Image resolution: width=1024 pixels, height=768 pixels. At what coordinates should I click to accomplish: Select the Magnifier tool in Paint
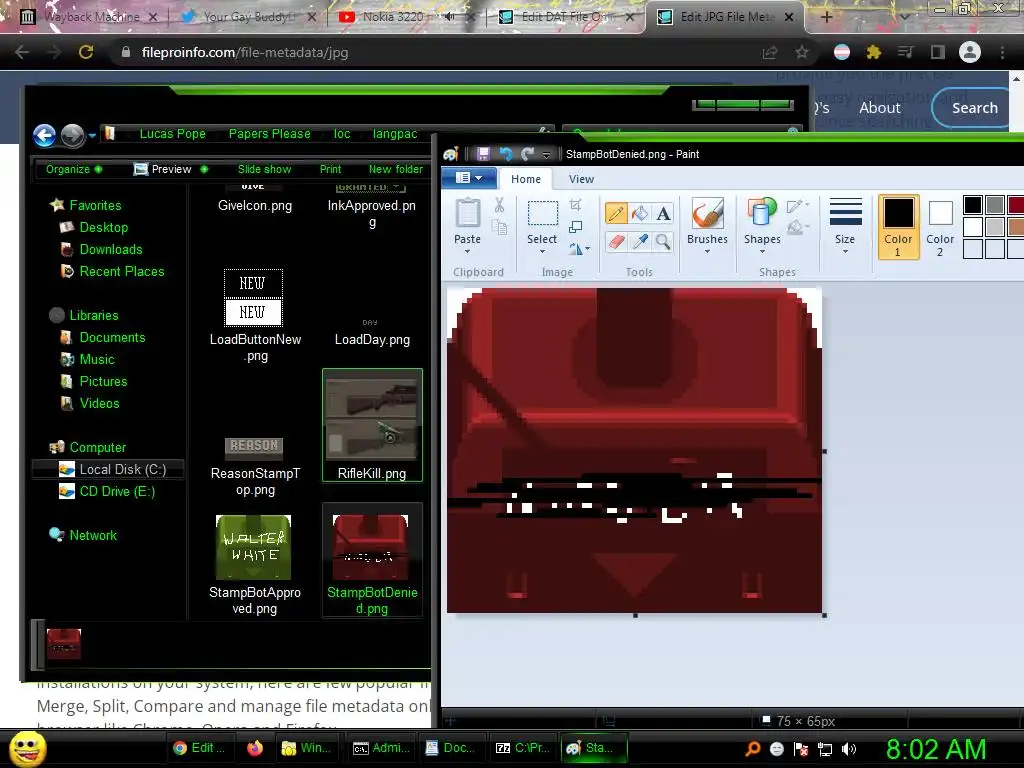(664, 242)
